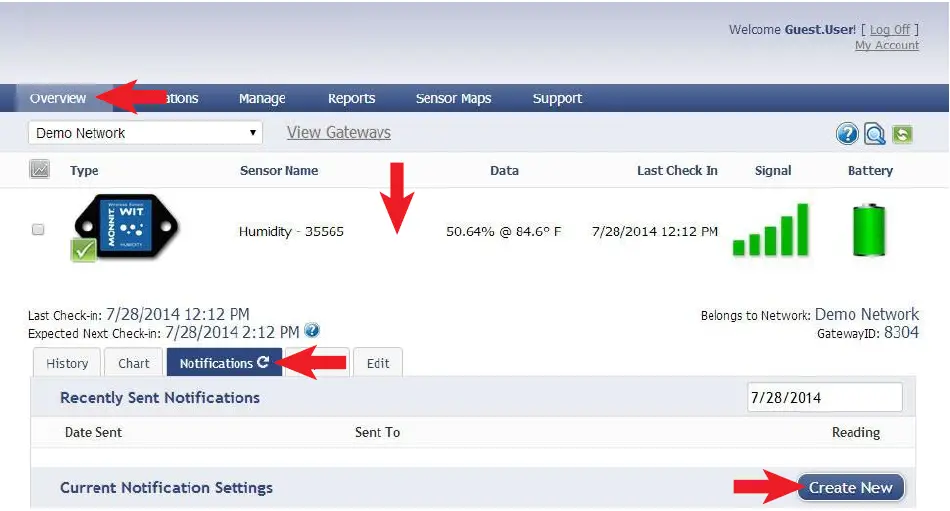950x511 pixels.
Task: Click the Type column header
Action: (84, 170)
